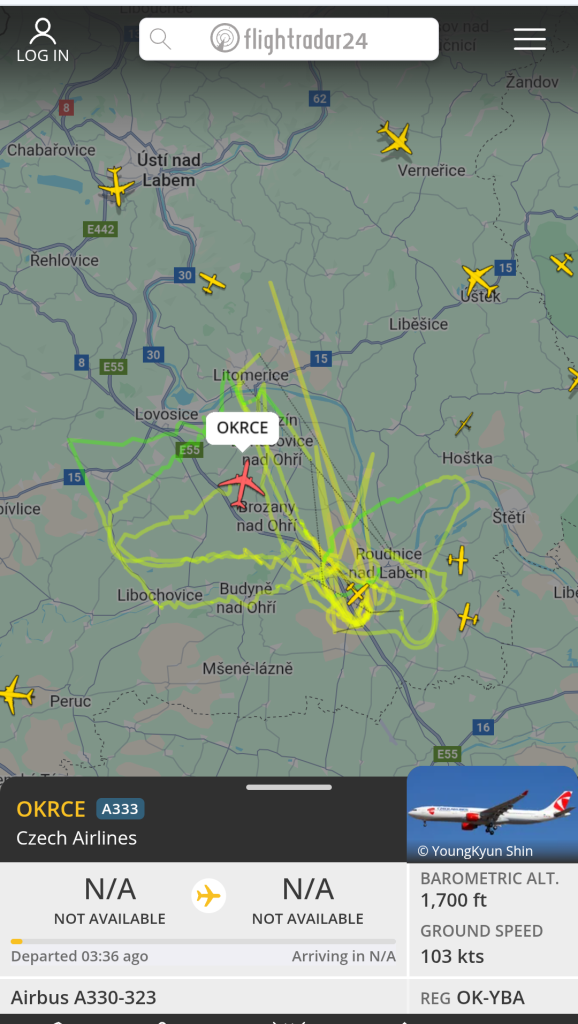Screen dimensions: 578x1024
Task: Select yellow aircraft near Úštěk
Action: coord(479,280)
